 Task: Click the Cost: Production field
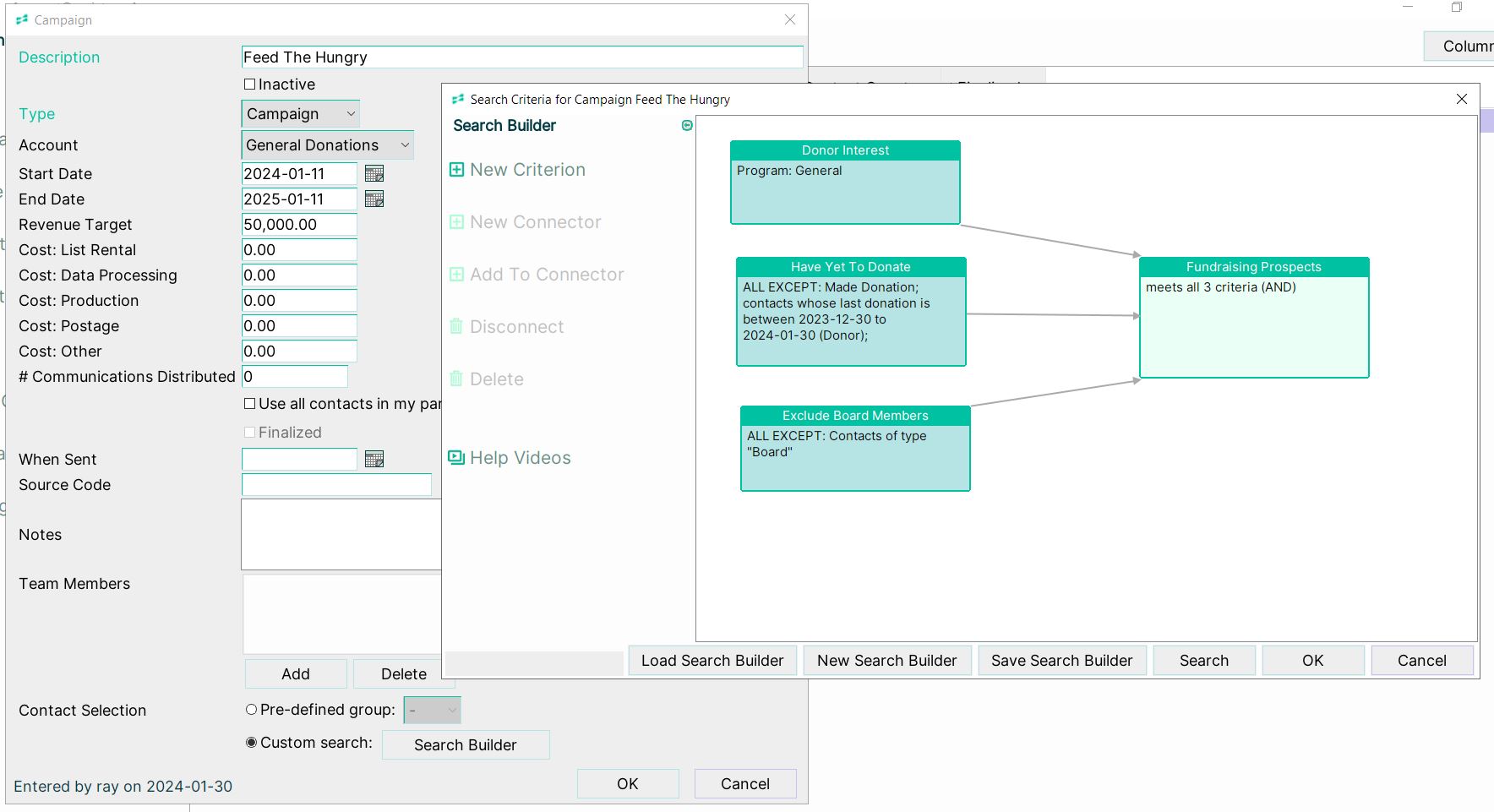tap(299, 301)
